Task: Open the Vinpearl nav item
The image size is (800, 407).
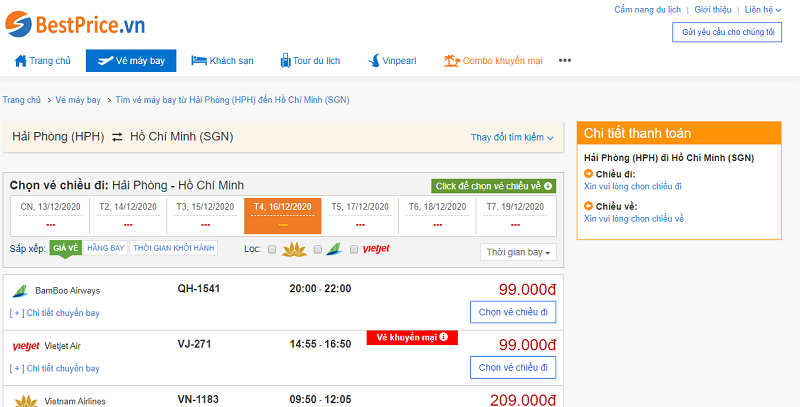Action: point(392,61)
